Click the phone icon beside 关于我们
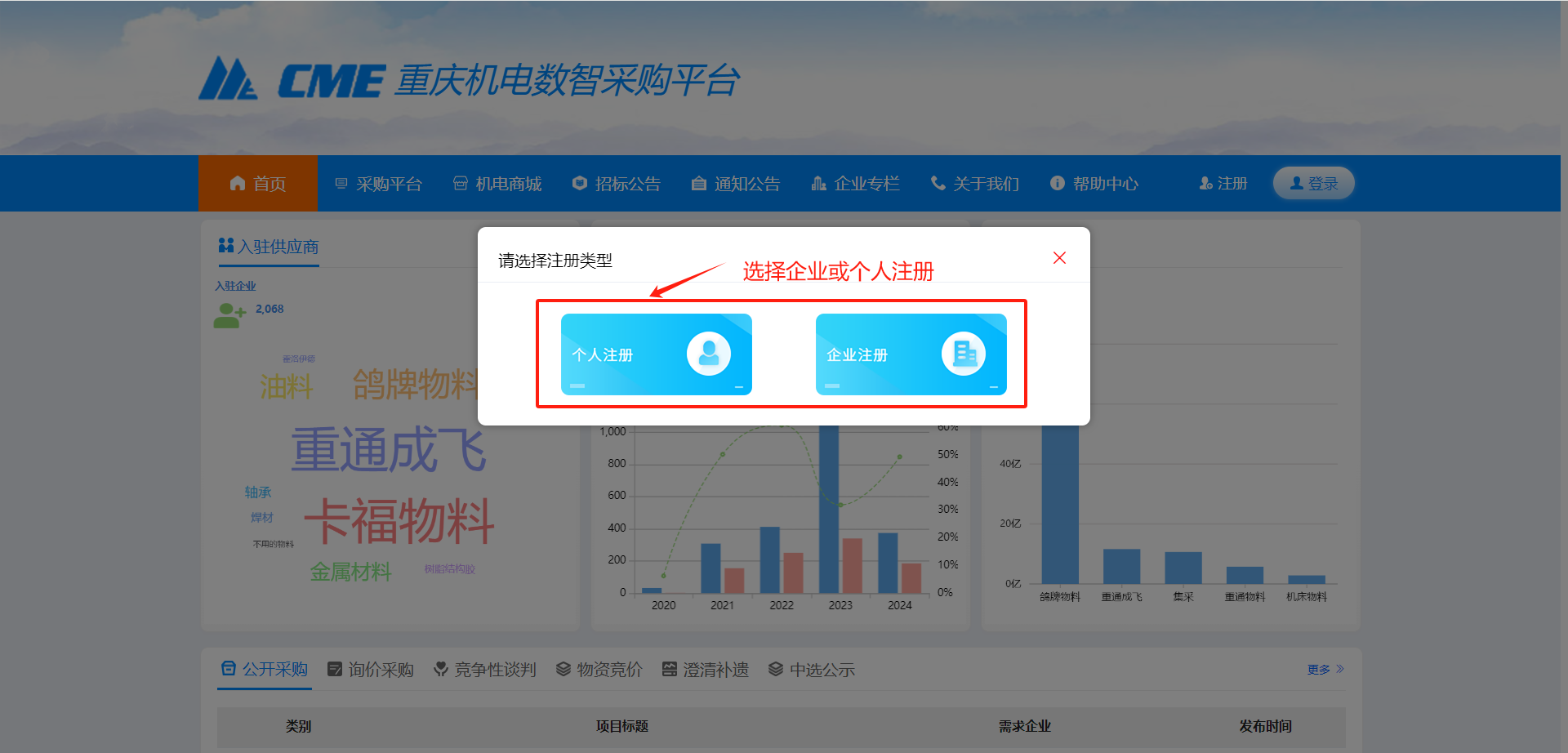The height and width of the screenshot is (753, 1568). pos(938,184)
